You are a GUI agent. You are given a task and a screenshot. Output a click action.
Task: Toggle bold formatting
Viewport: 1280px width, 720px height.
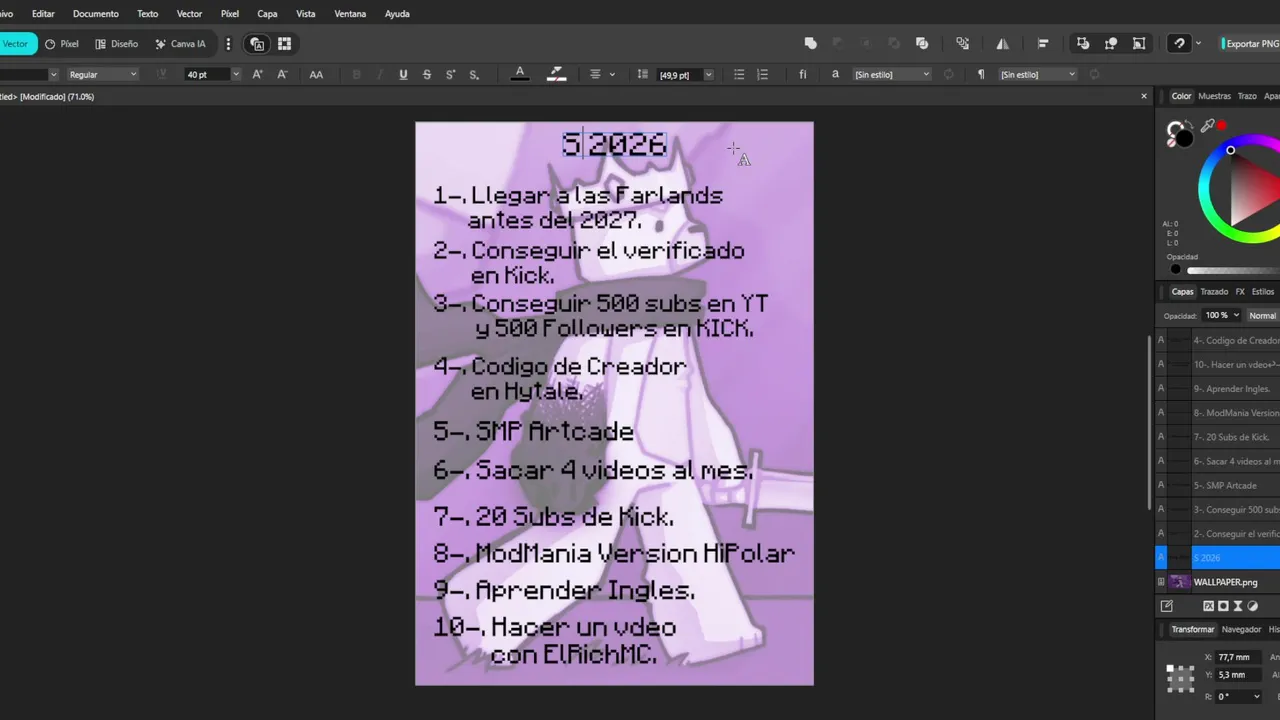[356, 74]
